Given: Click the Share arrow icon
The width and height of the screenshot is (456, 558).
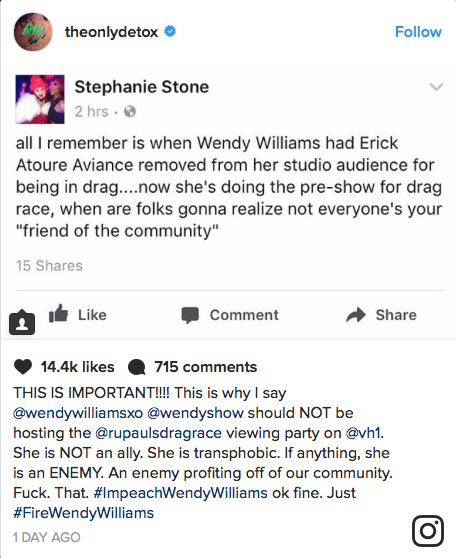Looking at the screenshot, I should point(356,315).
